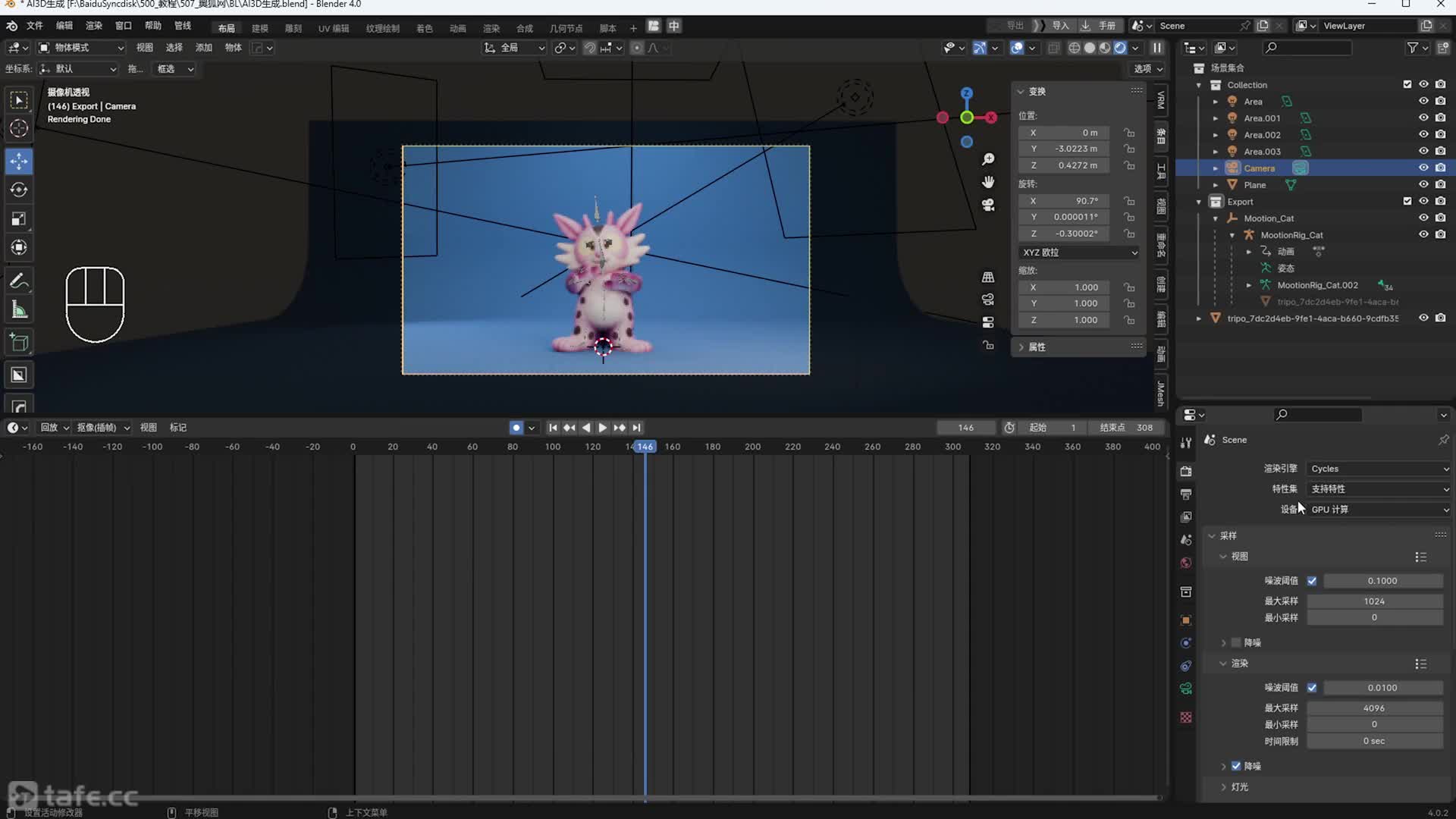Open World properties tab

point(1186,563)
